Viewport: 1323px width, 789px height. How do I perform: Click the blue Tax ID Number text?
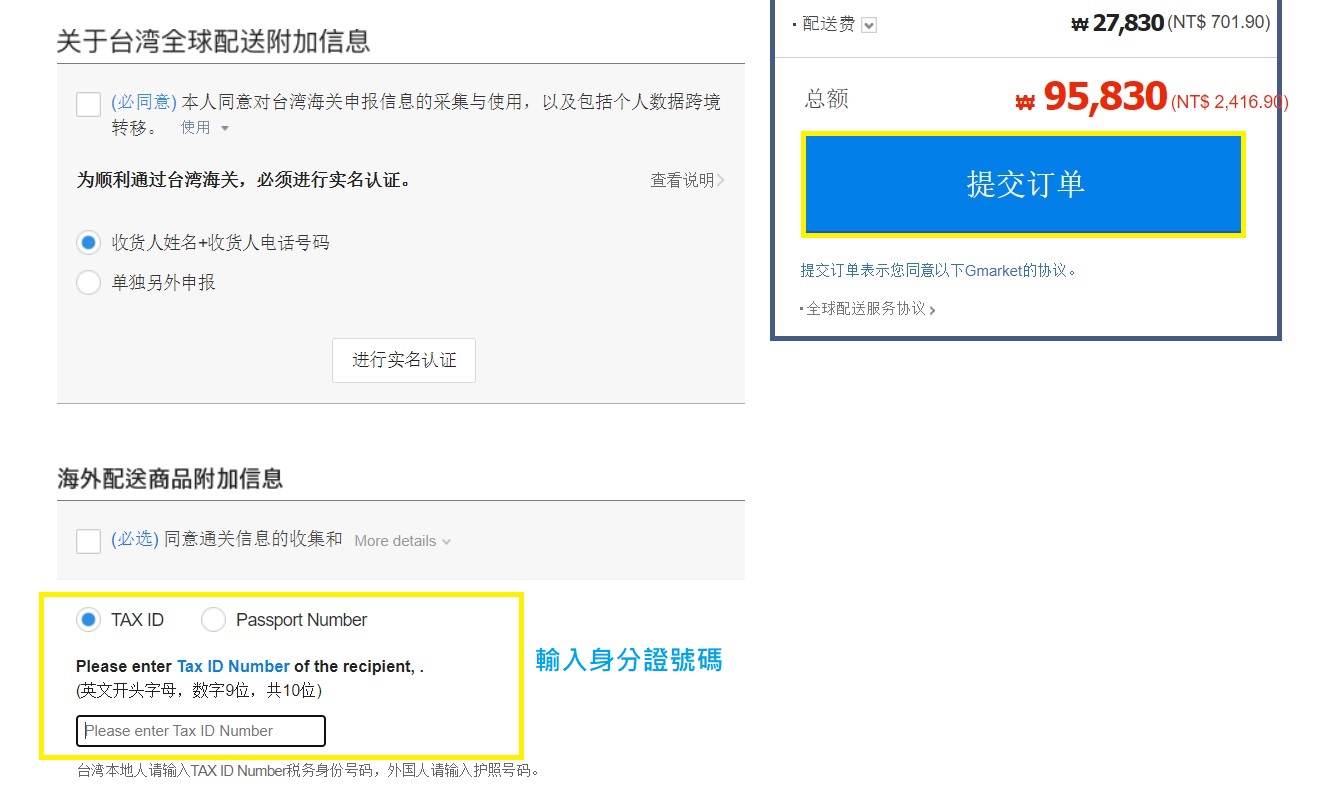233,666
